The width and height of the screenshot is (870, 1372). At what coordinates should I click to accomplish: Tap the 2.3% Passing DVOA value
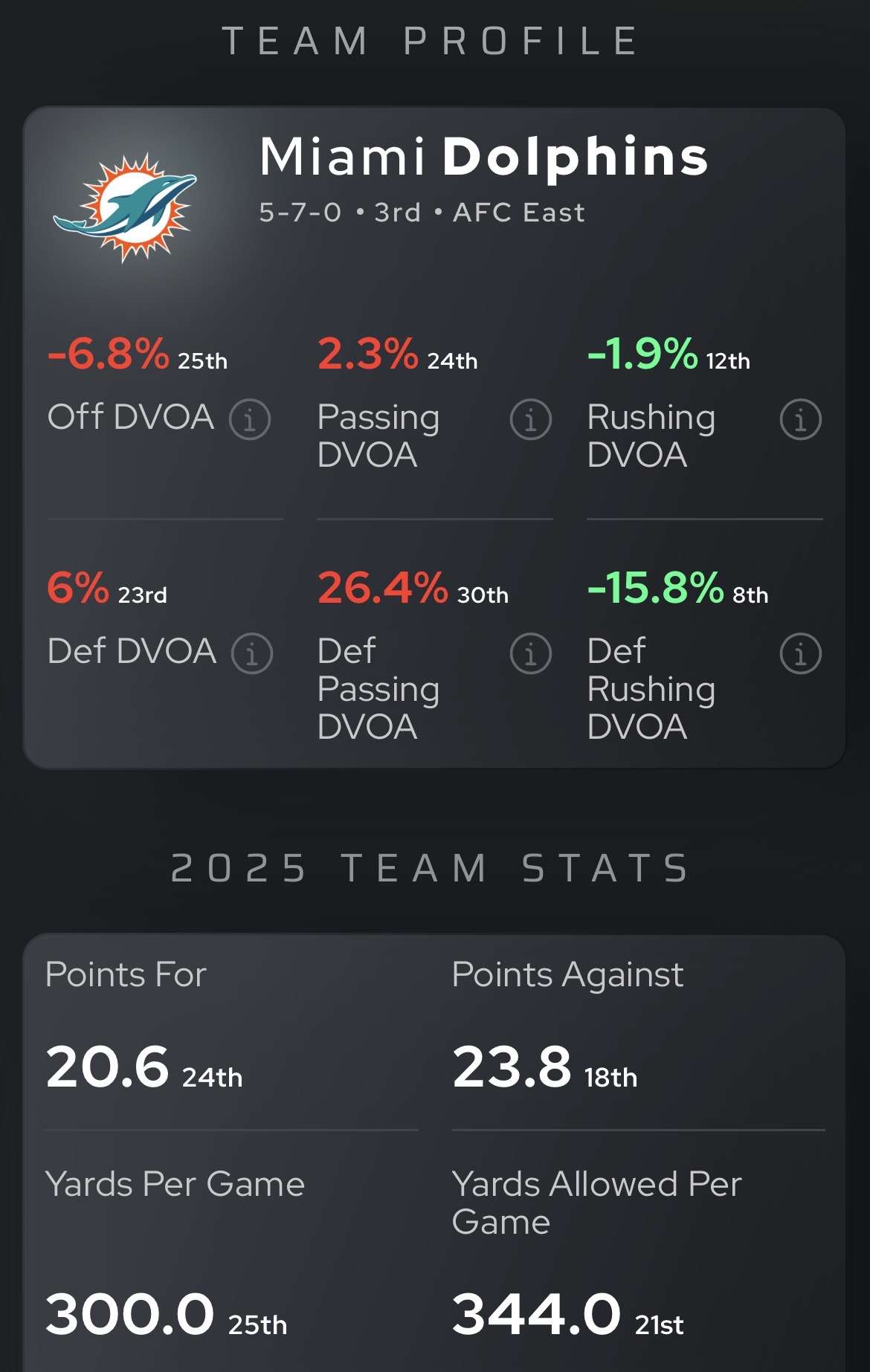[368, 354]
